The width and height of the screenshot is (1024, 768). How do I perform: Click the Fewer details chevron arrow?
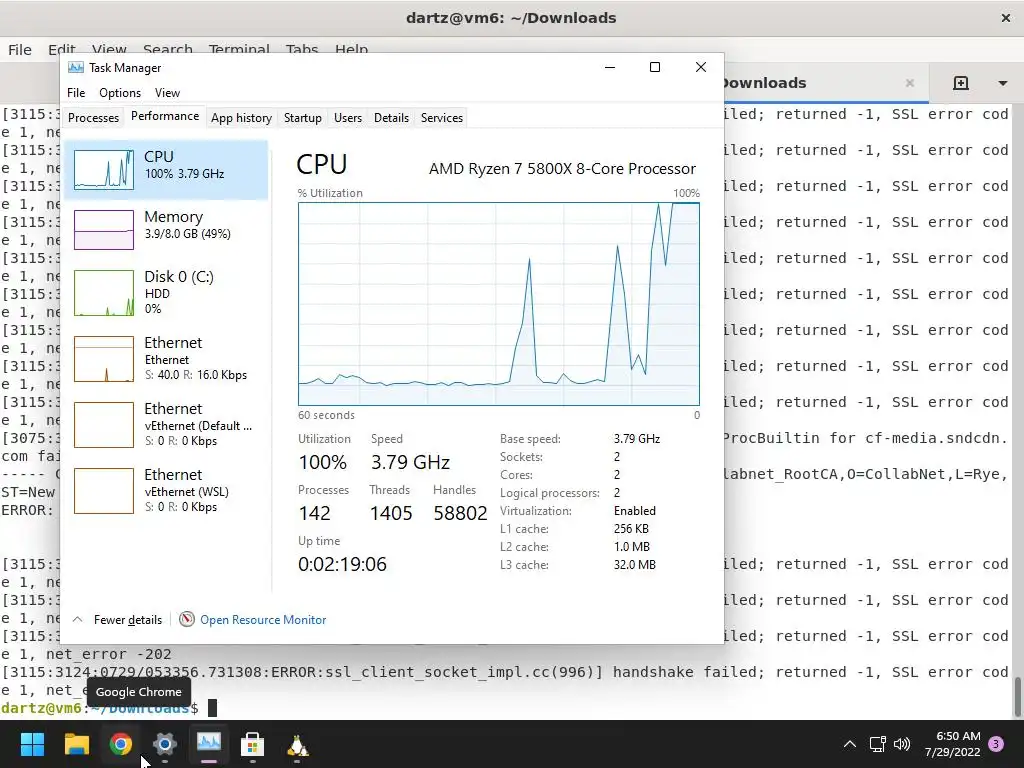[x=77, y=619]
